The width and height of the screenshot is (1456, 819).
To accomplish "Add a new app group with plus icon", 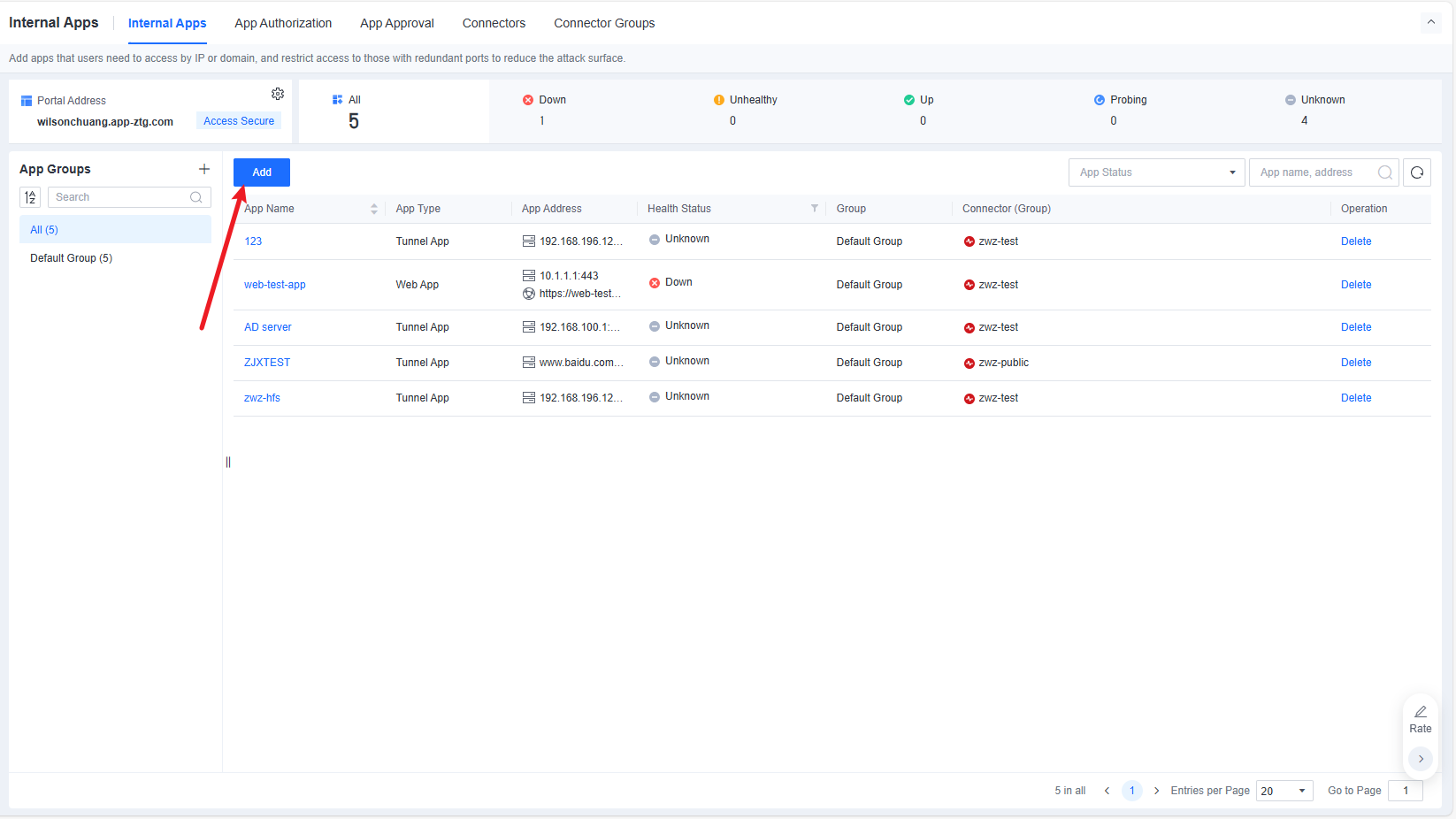I will pyautogui.click(x=204, y=169).
